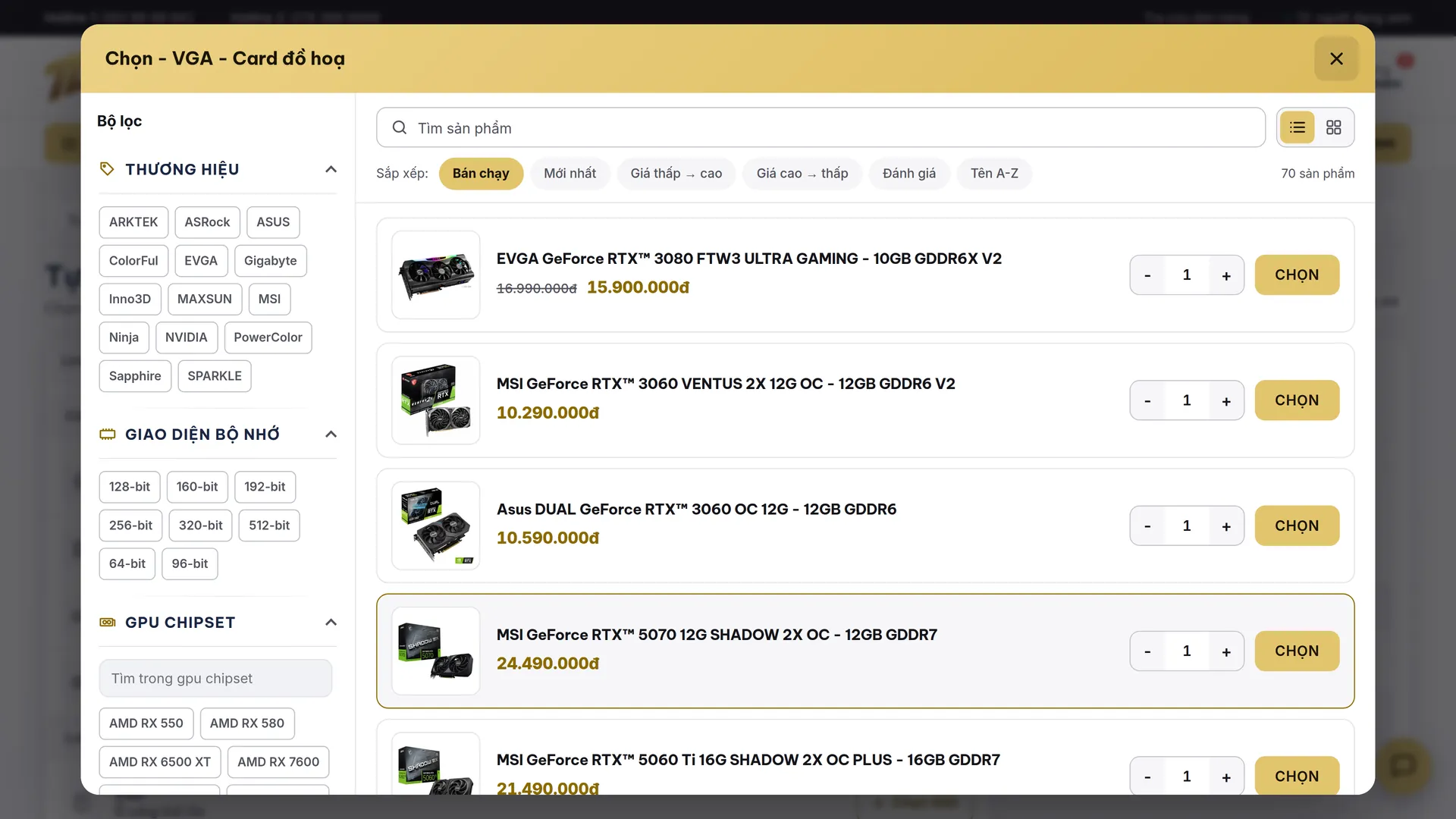The height and width of the screenshot is (819, 1456).
Task: Toggle the MSI brand filter
Action: click(269, 299)
